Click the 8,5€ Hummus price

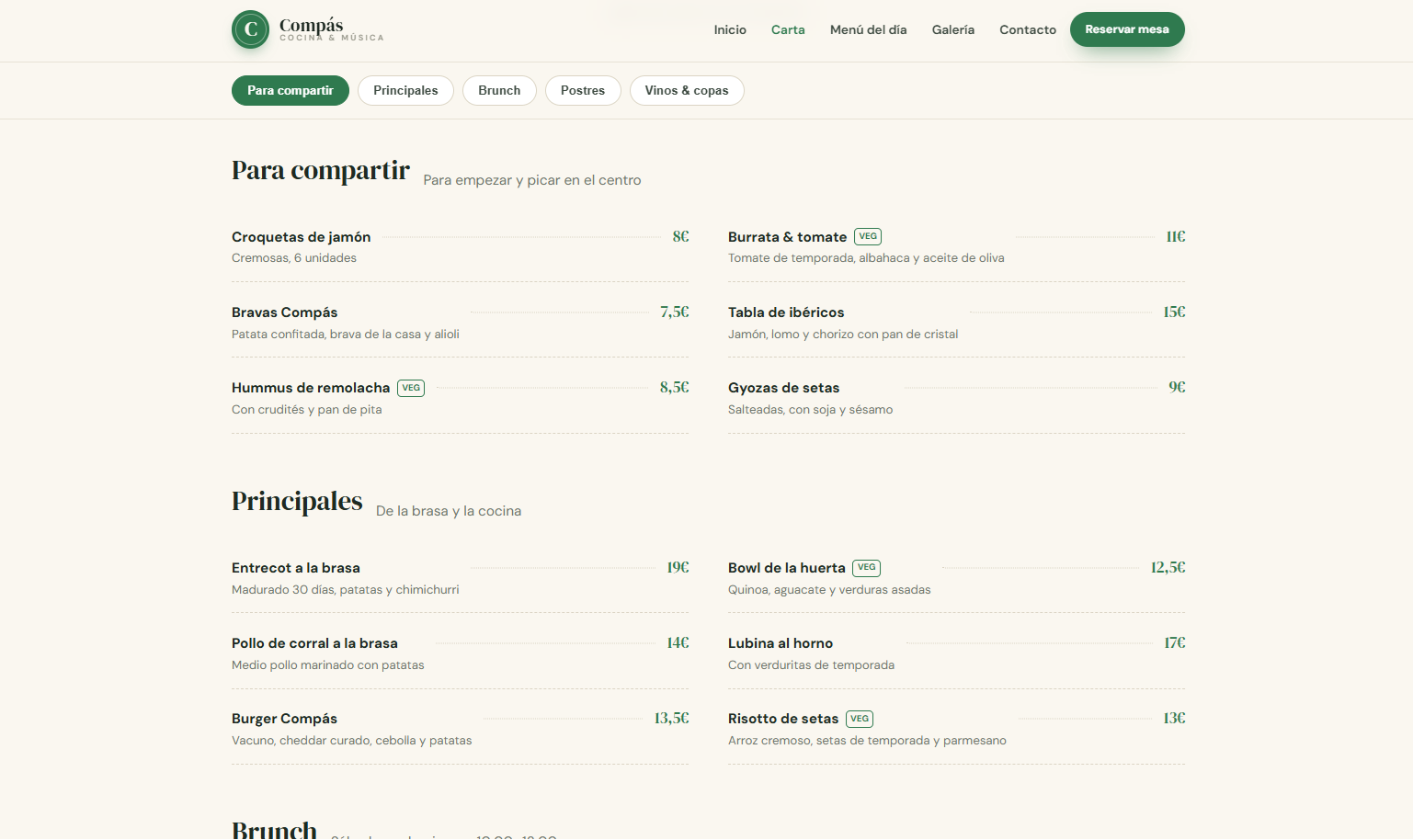point(674,387)
